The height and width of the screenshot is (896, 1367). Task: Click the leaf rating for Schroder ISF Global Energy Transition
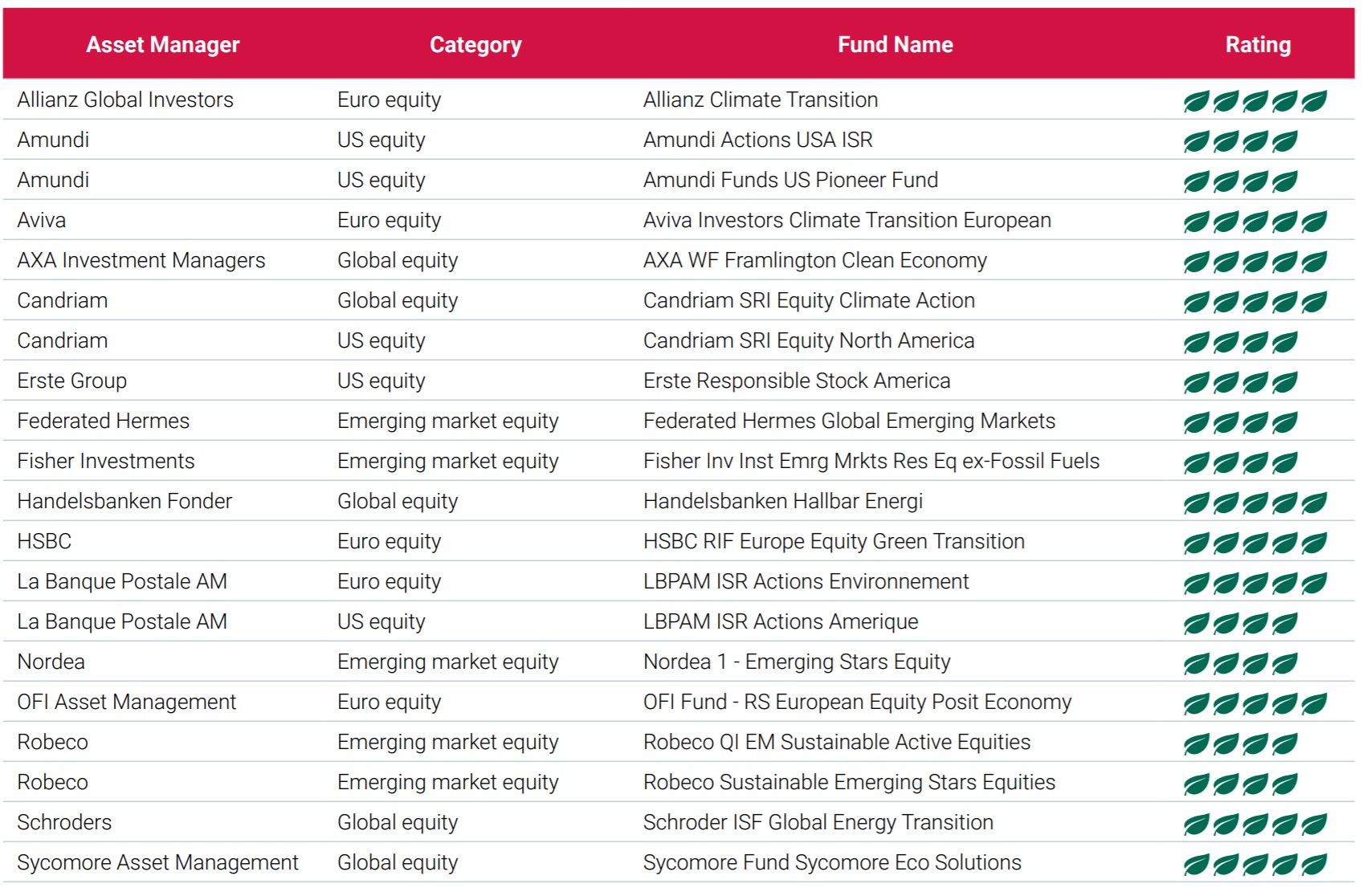[1255, 824]
